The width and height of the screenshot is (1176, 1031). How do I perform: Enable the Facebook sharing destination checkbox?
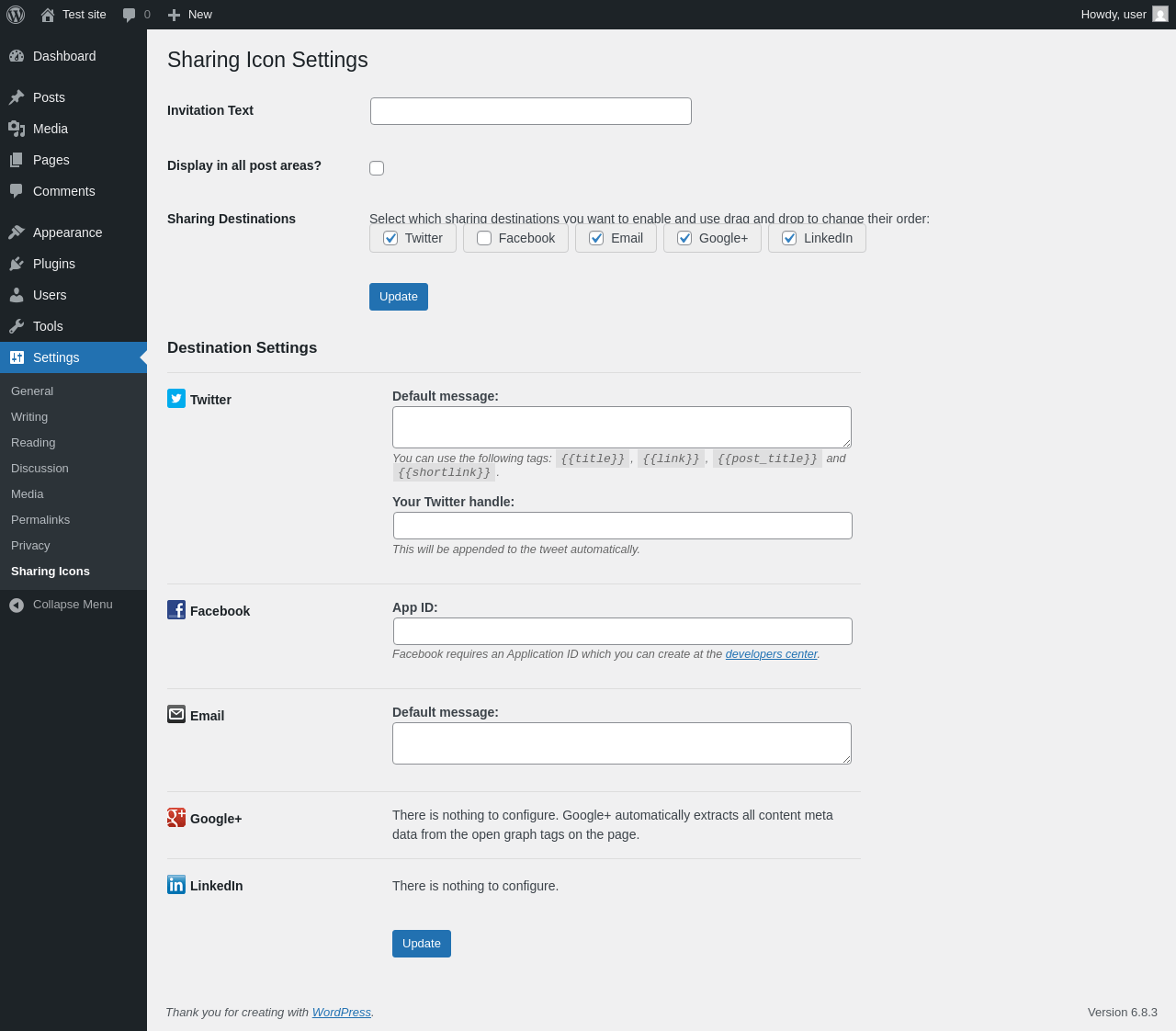pyautogui.click(x=484, y=238)
